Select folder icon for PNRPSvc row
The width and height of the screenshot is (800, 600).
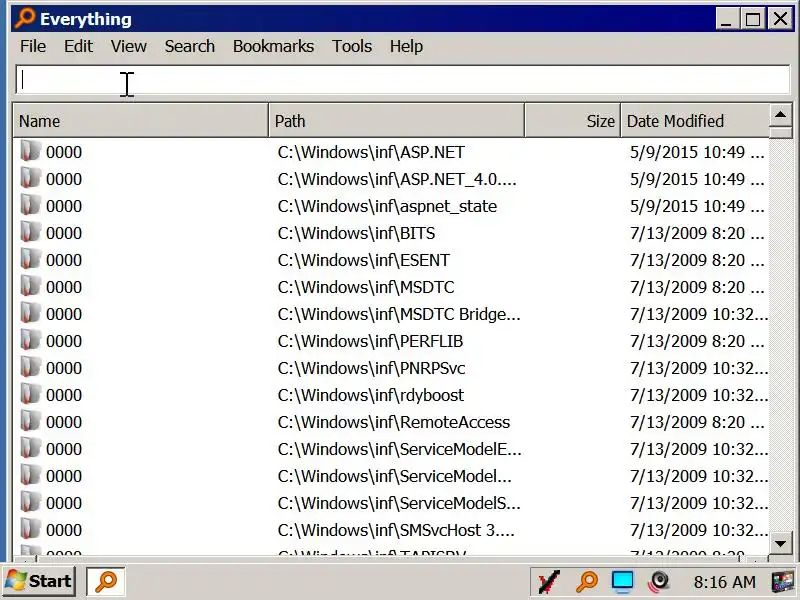(30, 367)
